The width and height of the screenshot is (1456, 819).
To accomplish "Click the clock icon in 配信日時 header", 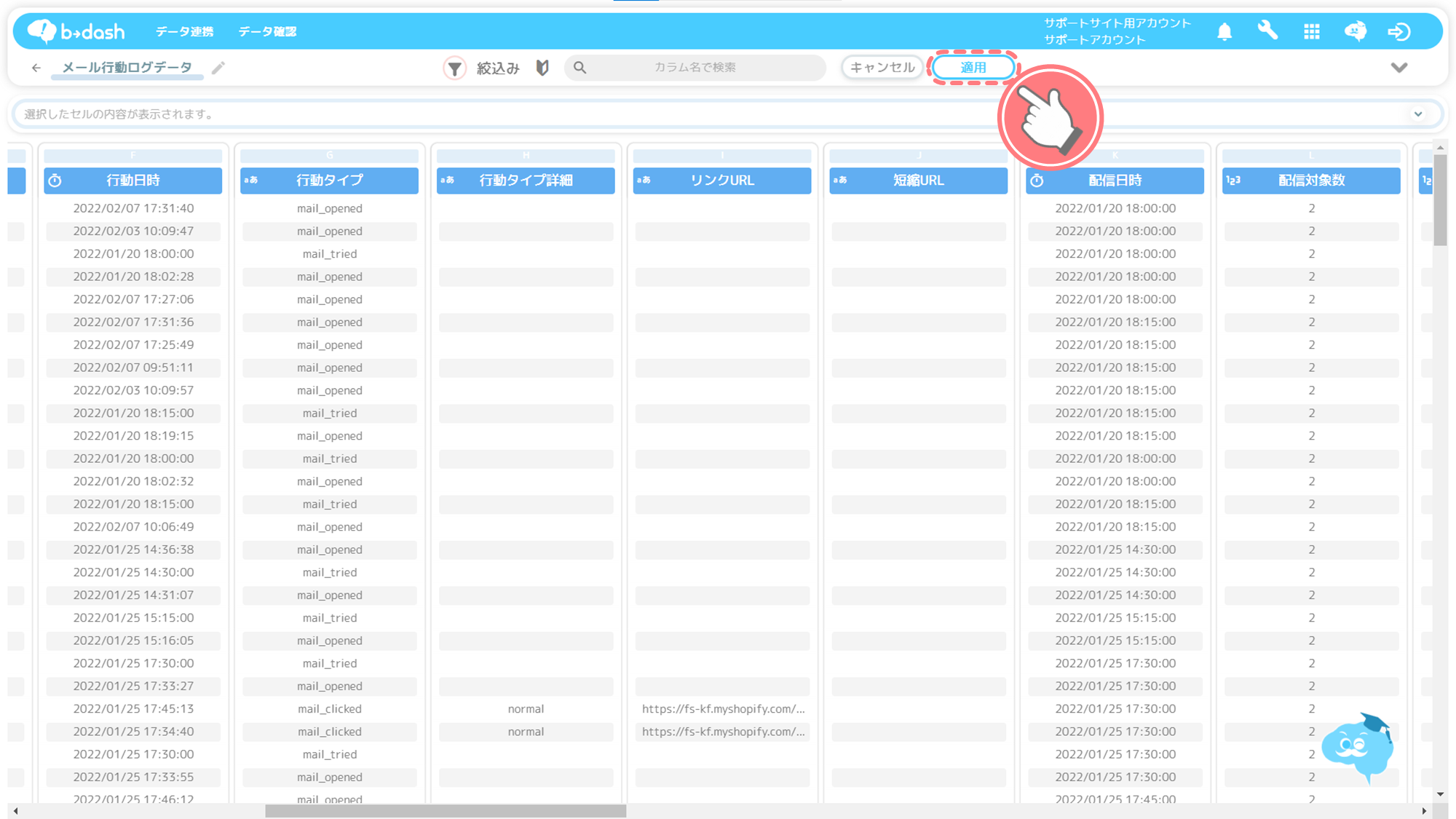I will (1037, 181).
